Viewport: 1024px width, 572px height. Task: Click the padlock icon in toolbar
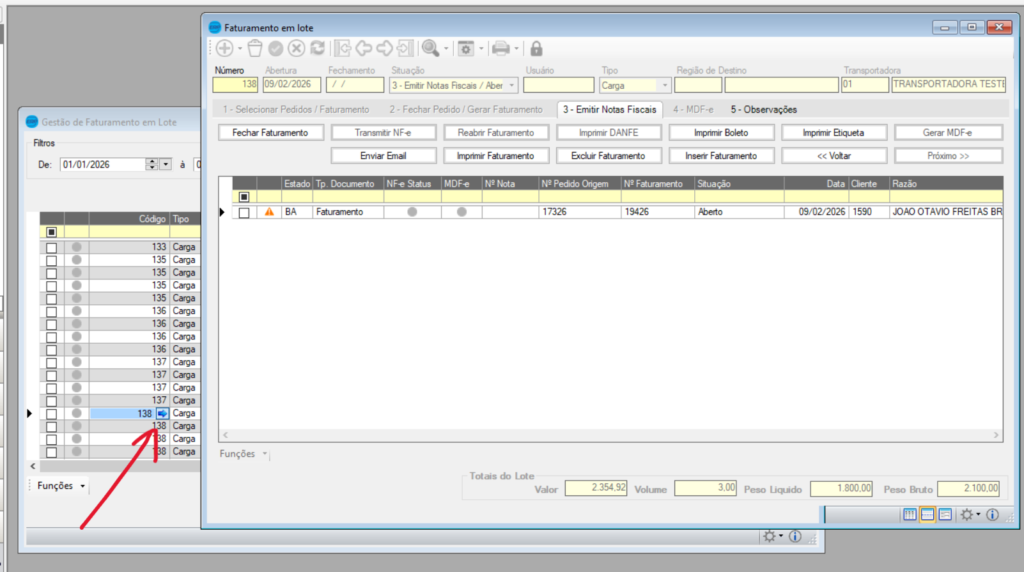(x=536, y=48)
